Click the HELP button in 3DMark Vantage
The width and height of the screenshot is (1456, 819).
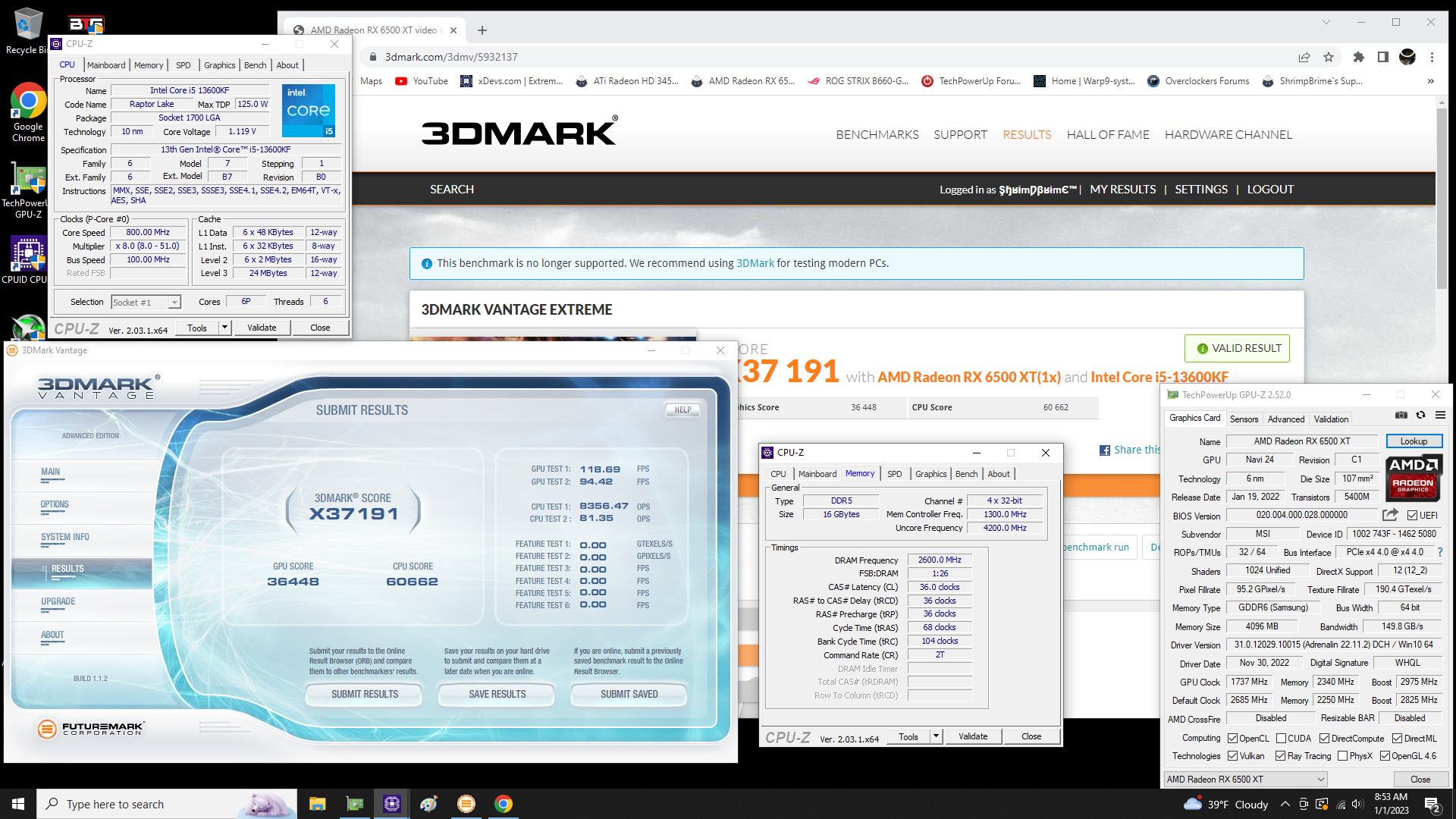coord(682,410)
